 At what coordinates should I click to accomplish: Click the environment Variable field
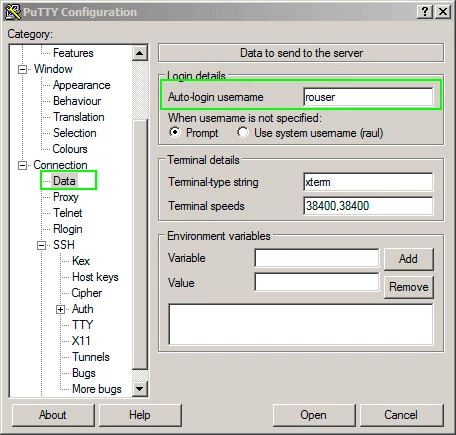pos(317,258)
